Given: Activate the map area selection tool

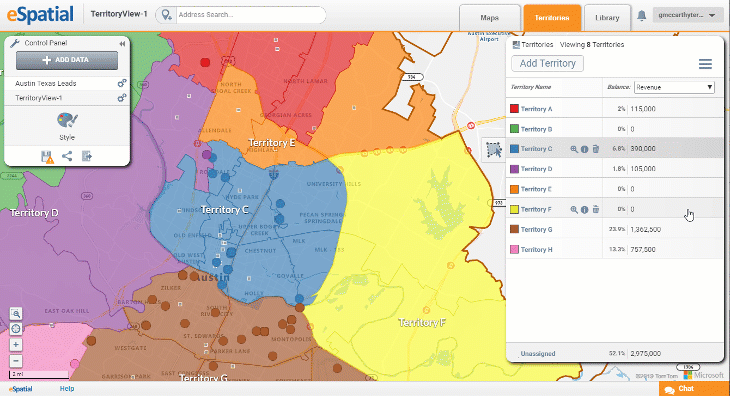Looking at the screenshot, I should pyautogui.click(x=493, y=150).
